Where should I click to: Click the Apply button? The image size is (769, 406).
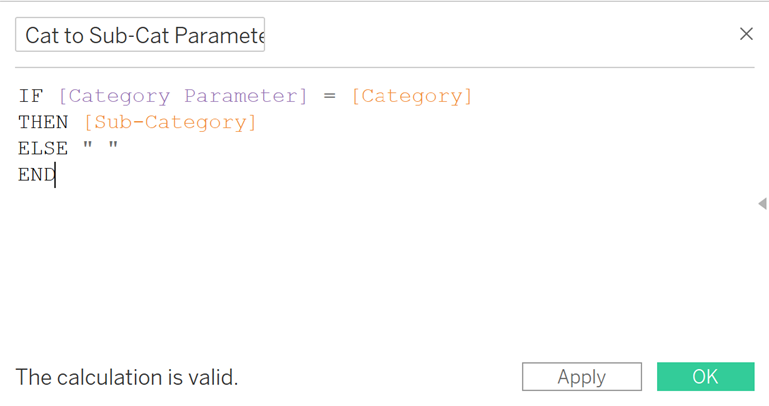pos(582,377)
